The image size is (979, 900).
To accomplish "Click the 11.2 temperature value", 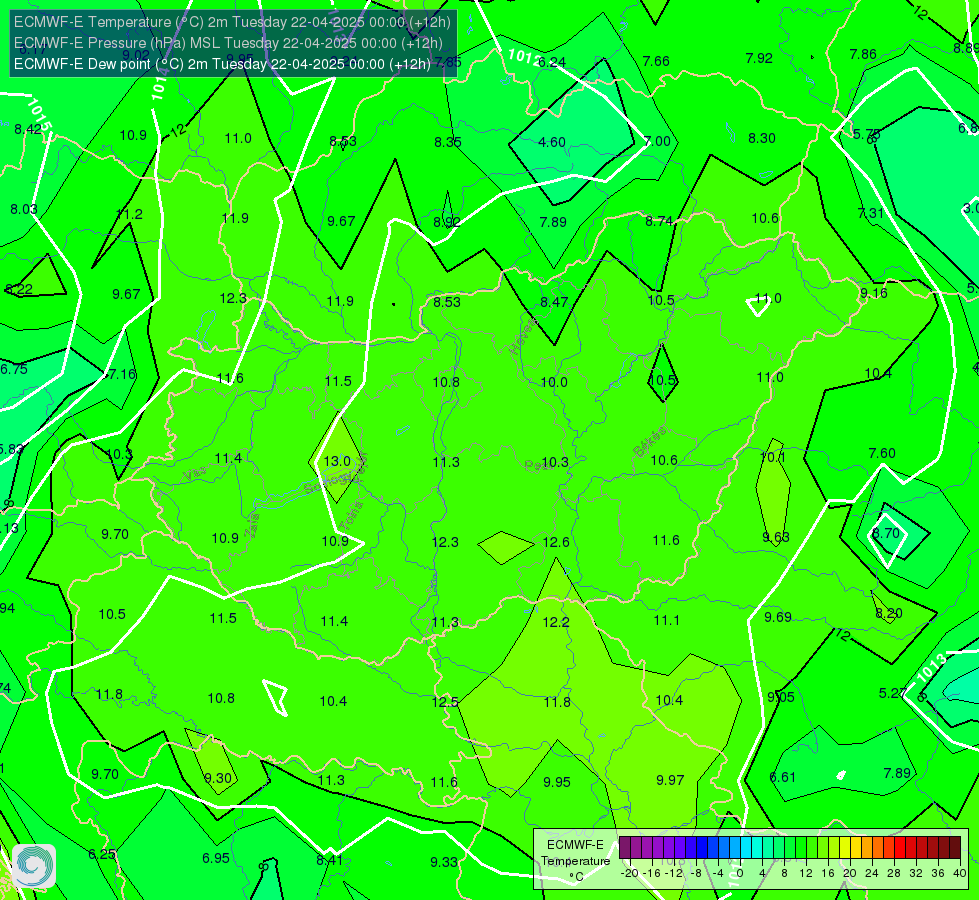I will tap(130, 214).
